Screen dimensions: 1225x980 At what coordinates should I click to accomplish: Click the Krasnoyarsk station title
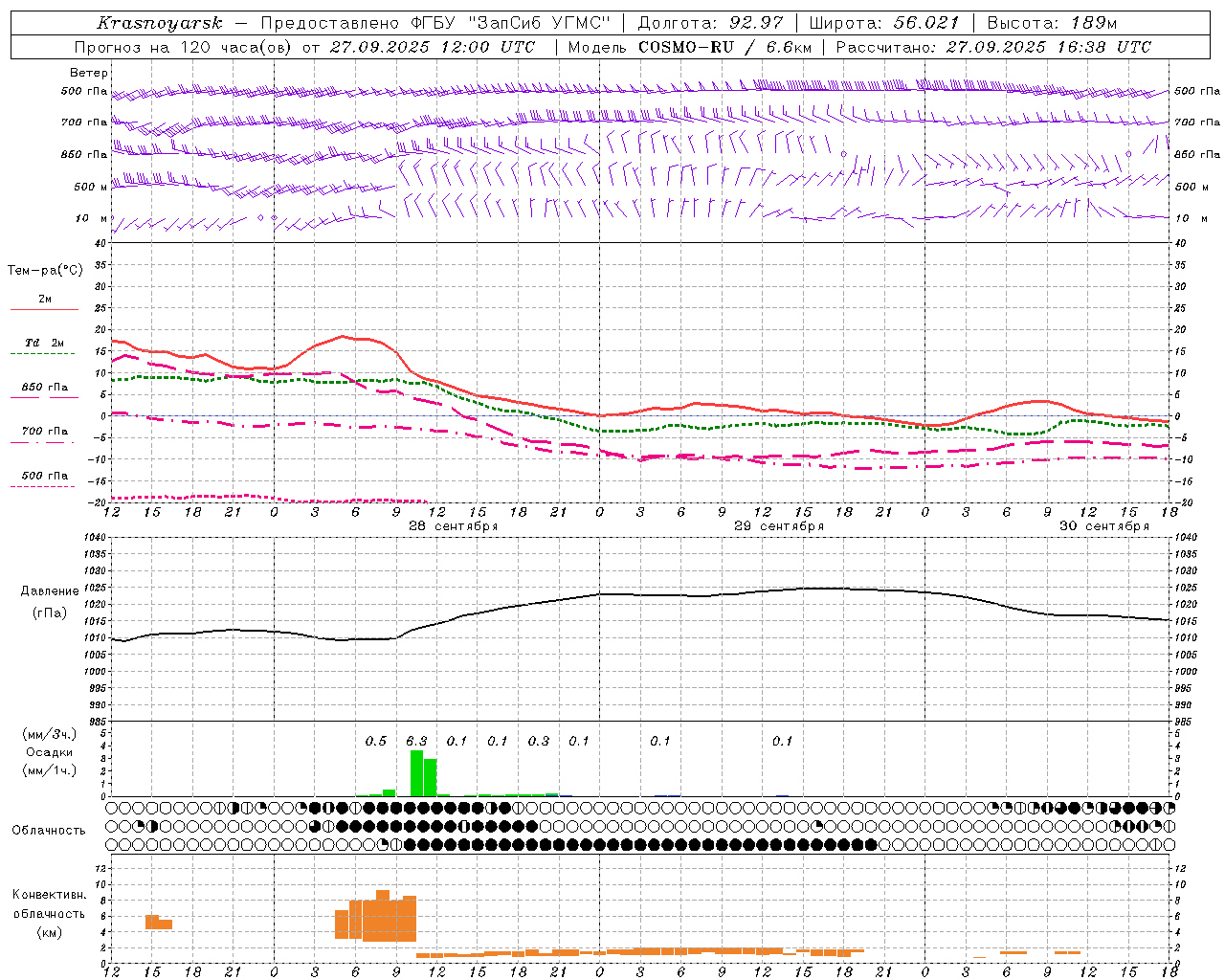tap(159, 23)
